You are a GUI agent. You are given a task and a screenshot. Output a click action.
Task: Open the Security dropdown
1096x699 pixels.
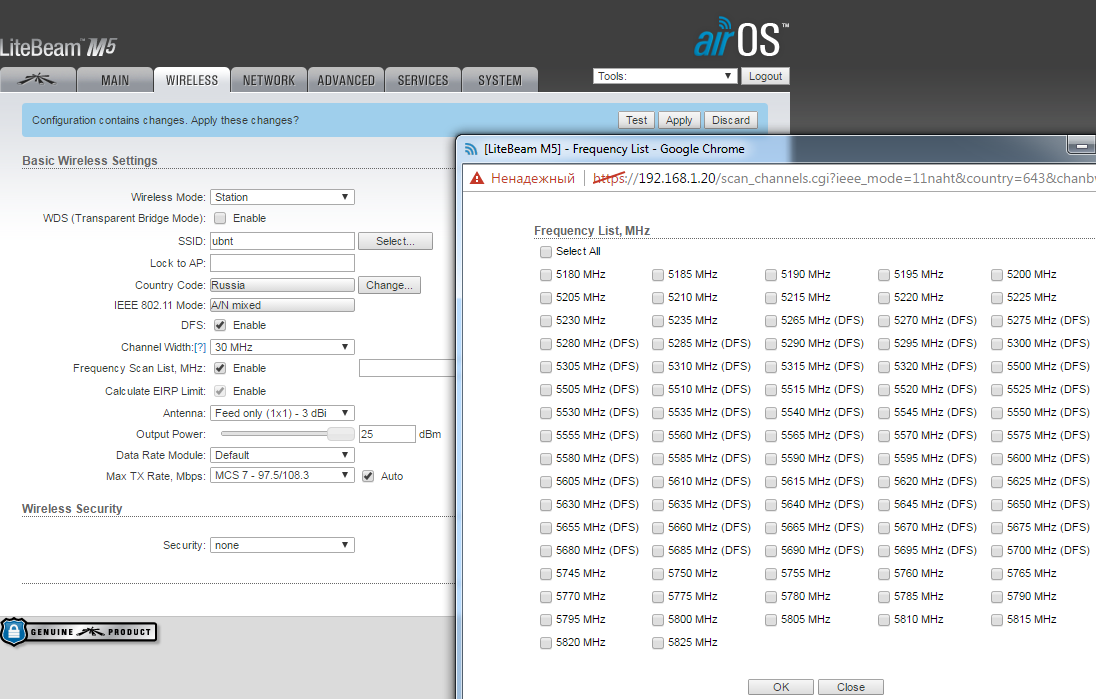coord(282,545)
